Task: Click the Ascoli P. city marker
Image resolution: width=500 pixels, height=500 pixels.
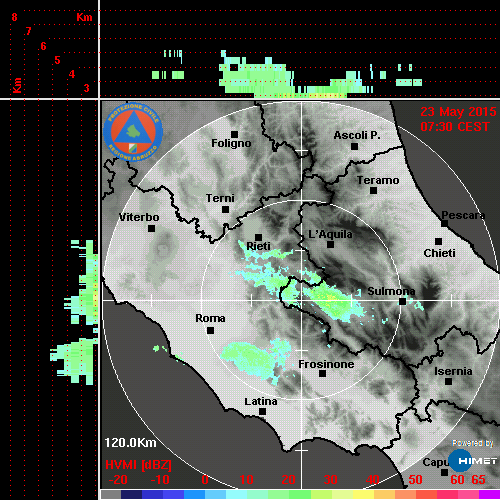Action: pos(354,146)
